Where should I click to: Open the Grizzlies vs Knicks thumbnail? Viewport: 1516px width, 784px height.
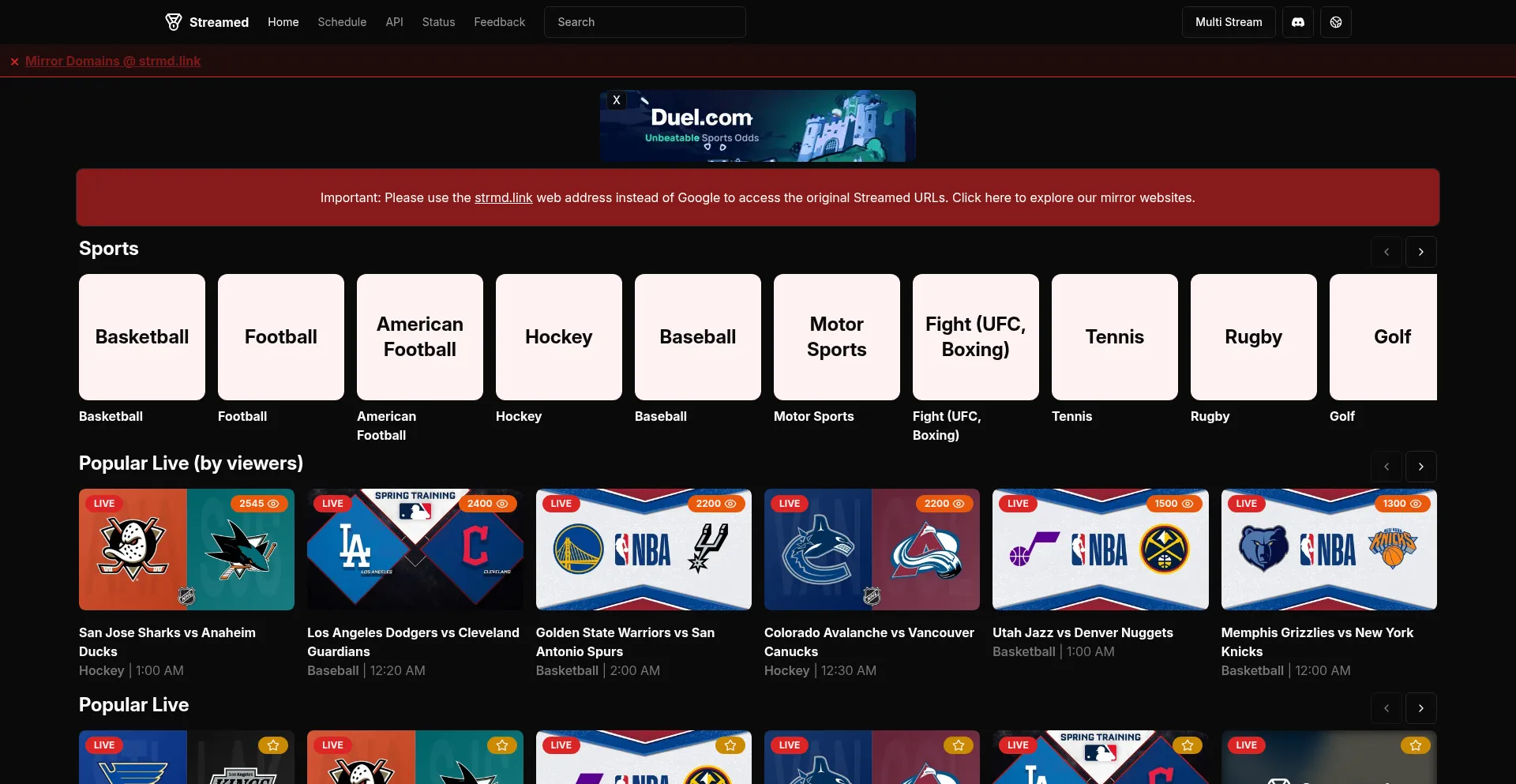[1329, 550]
